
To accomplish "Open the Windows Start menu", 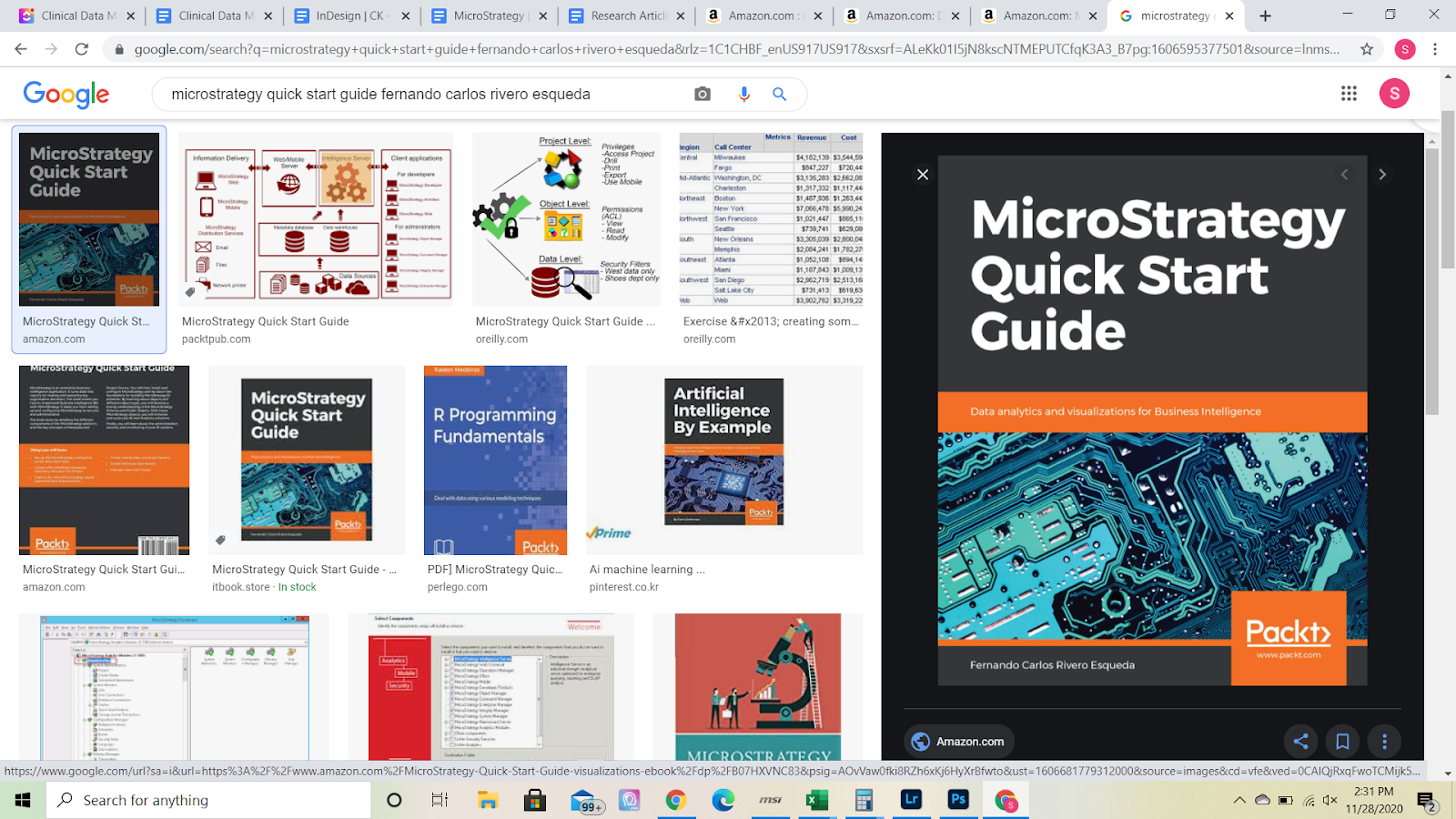I will pos(23,800).
